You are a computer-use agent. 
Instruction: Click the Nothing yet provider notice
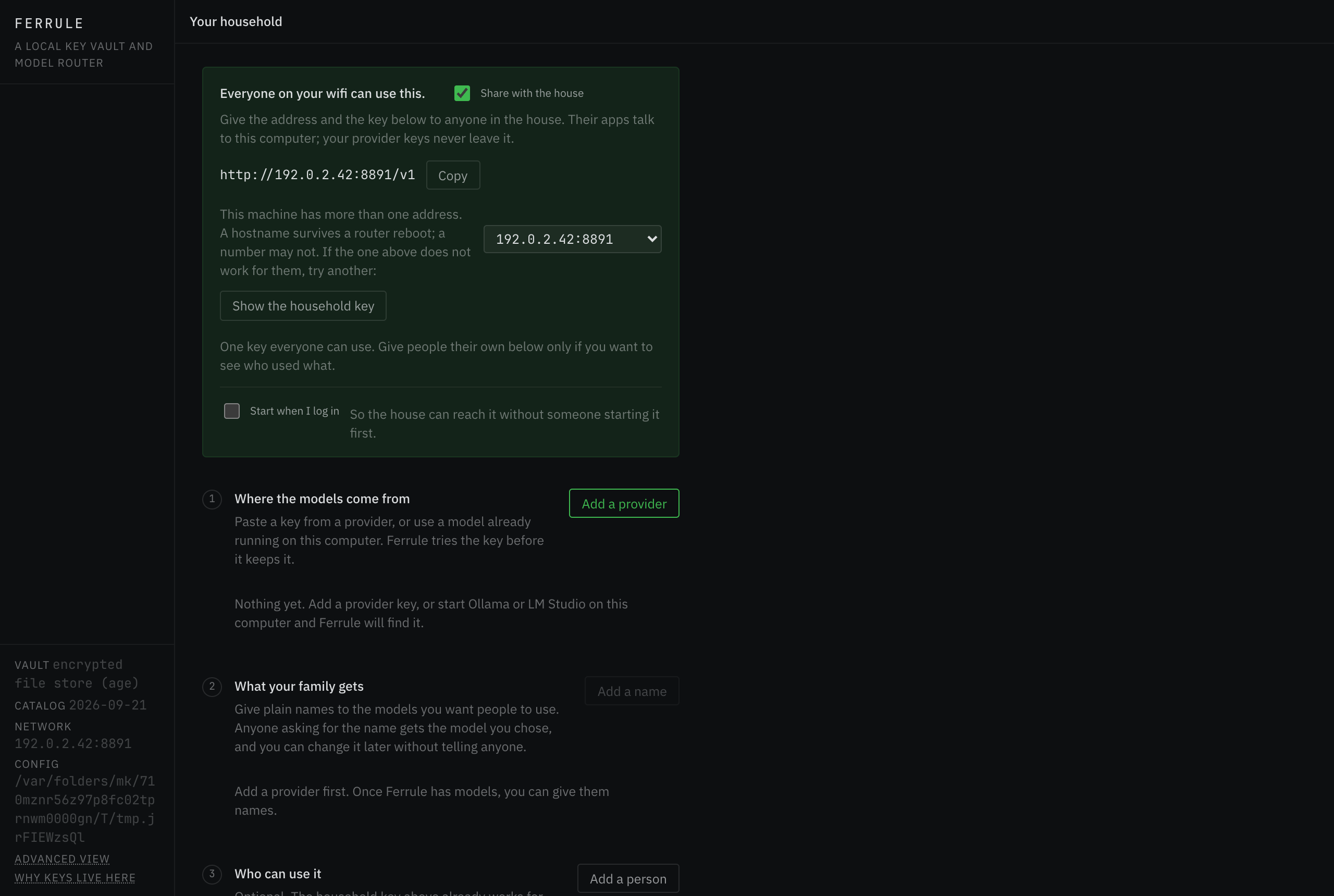tap(431, 613)
